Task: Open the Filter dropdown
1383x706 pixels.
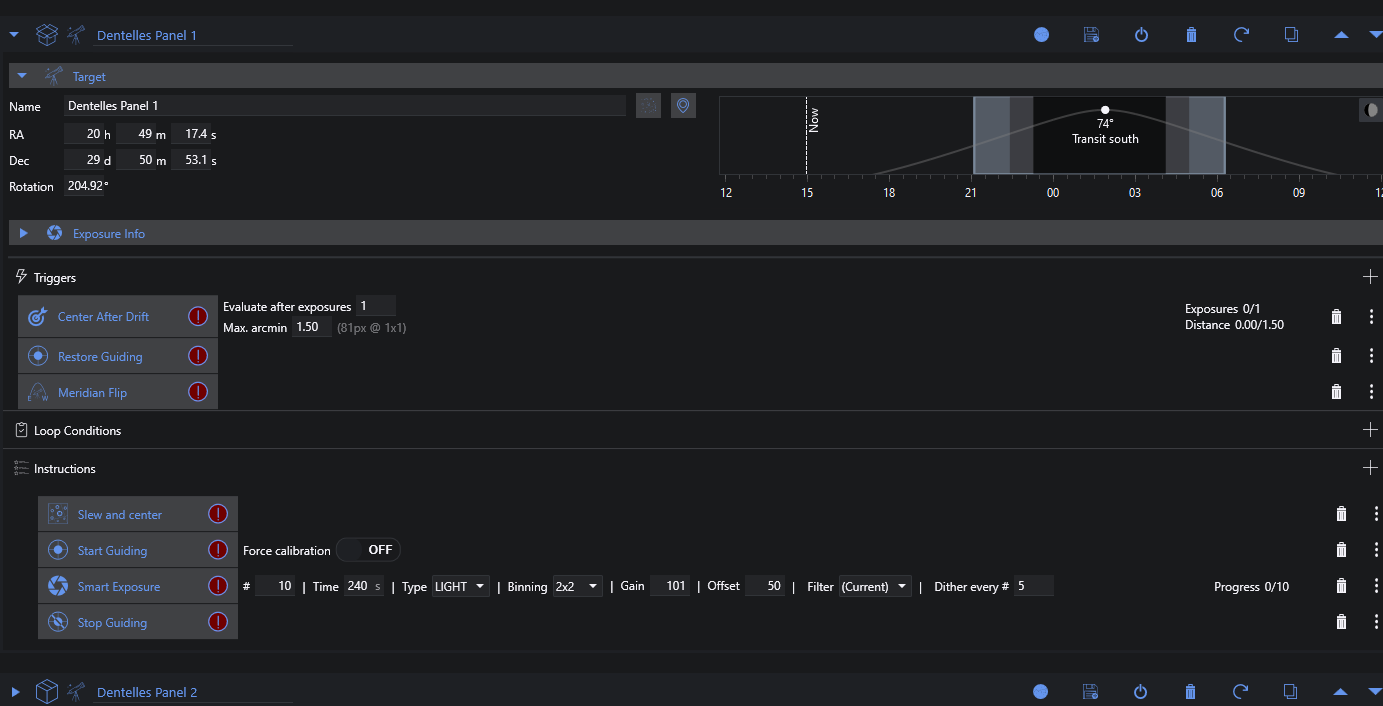Action: click(875, 586)
